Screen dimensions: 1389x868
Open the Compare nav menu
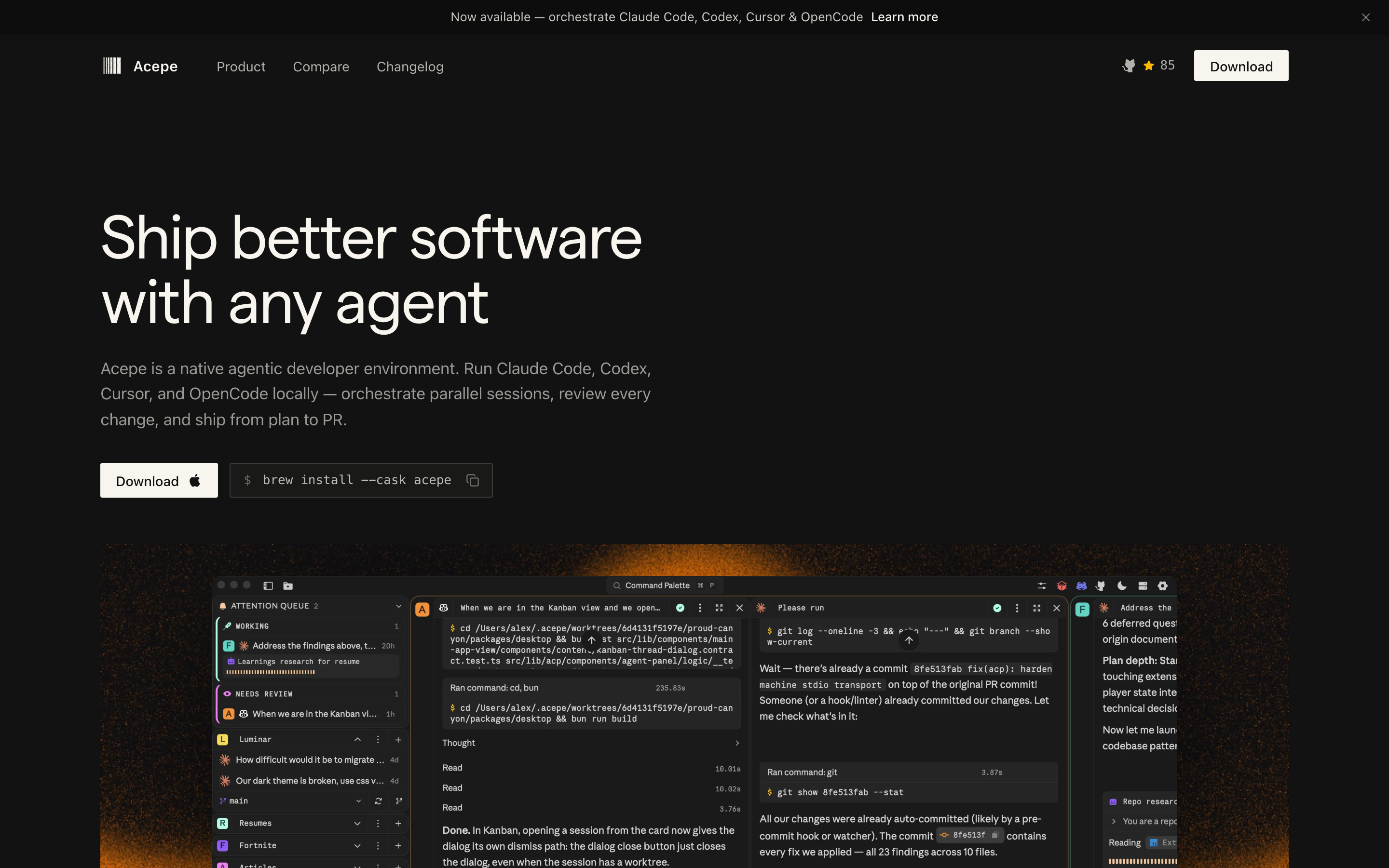pyautogui.click(x=321, y=67)
